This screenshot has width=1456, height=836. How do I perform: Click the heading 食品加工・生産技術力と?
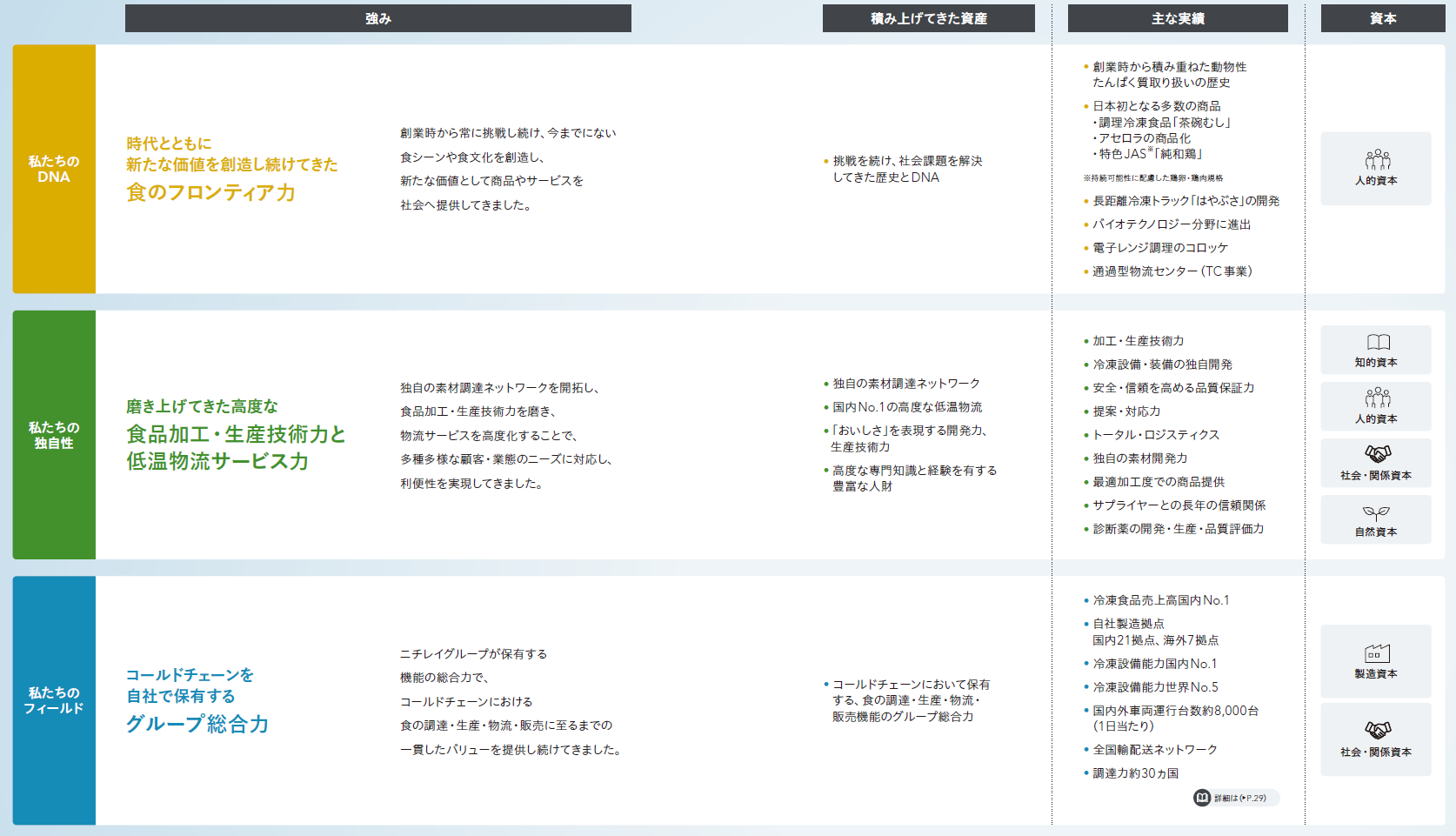236,434
